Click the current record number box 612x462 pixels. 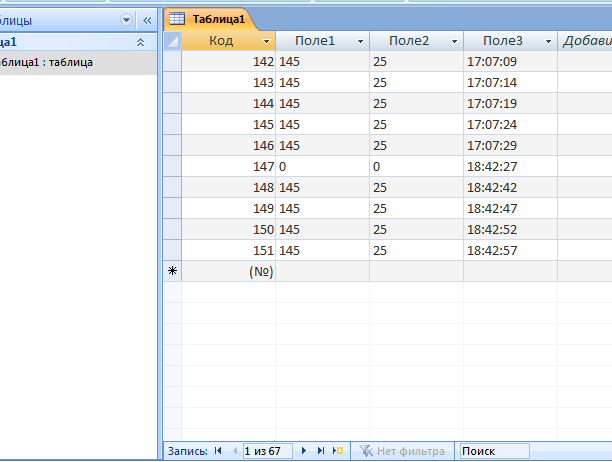pyautogui.click(x=267, y=451)
